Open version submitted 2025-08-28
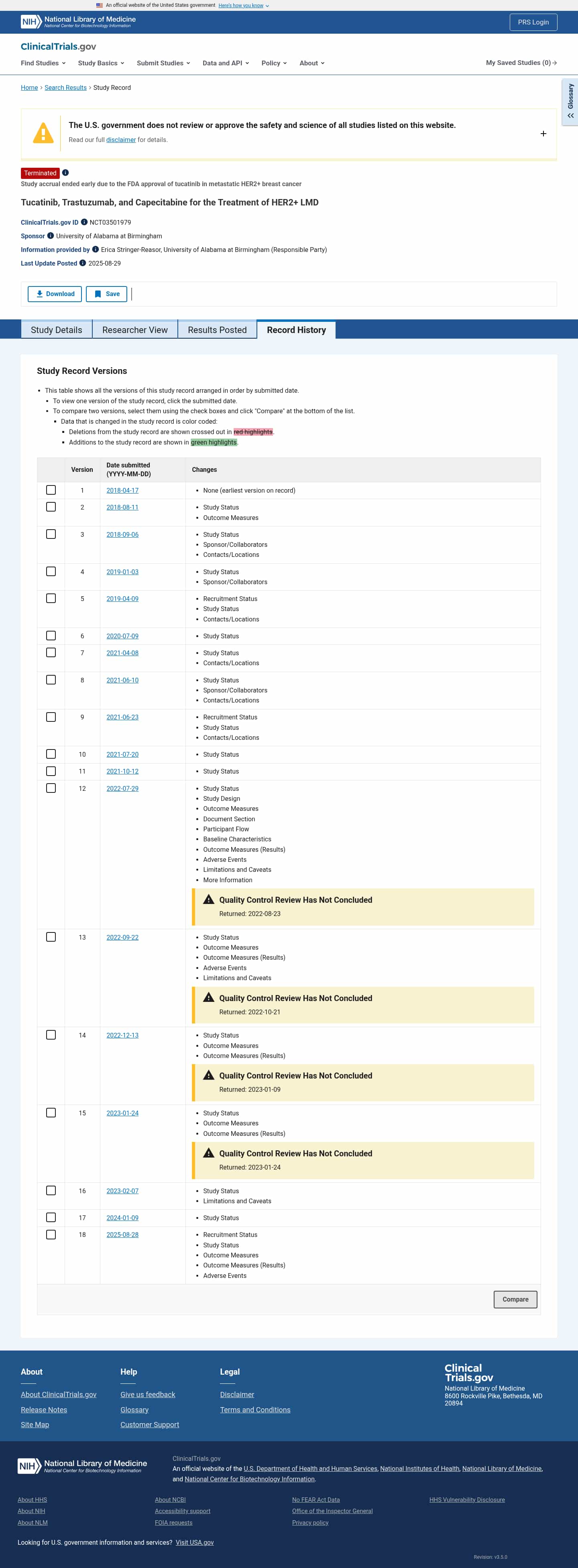 pyautogui.click(x=122, y=1235)
